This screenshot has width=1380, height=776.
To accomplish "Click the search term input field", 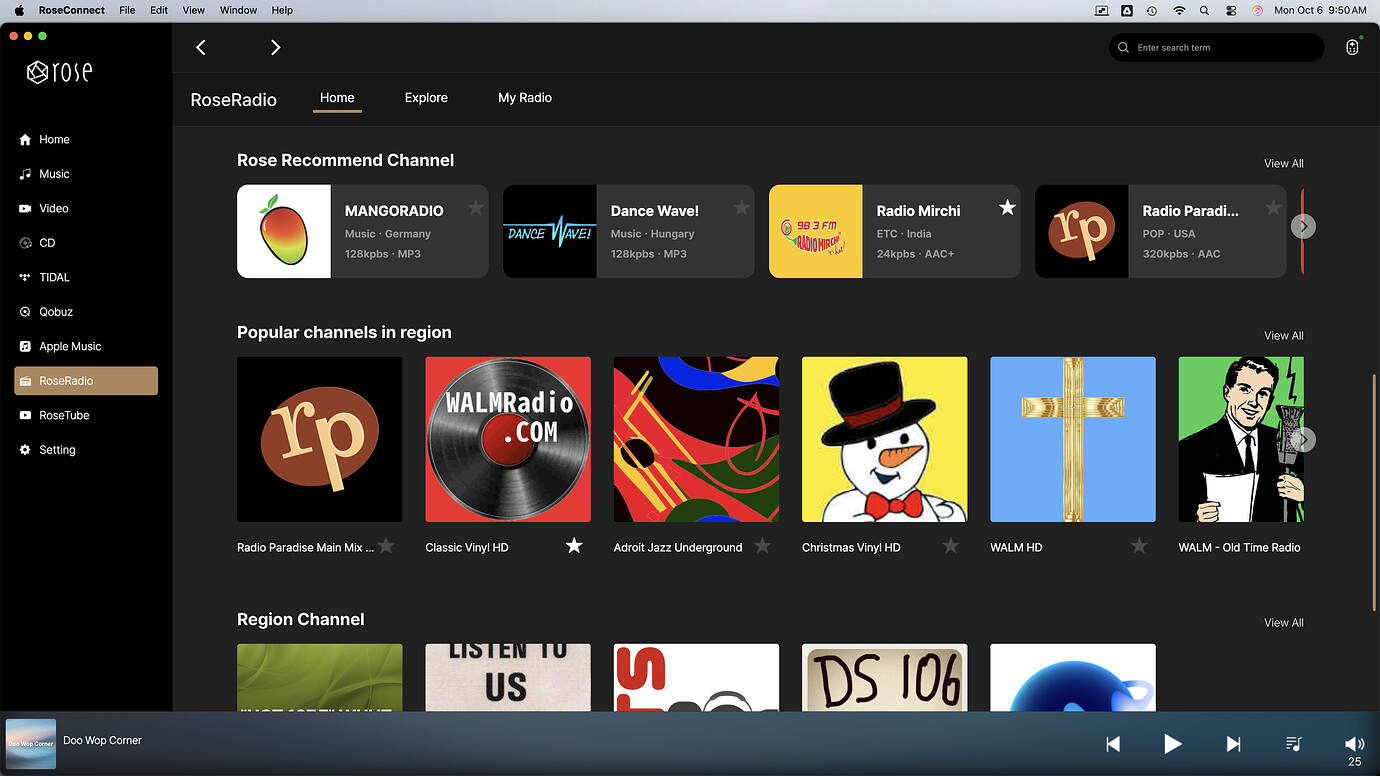I will tap(1220, 47).
